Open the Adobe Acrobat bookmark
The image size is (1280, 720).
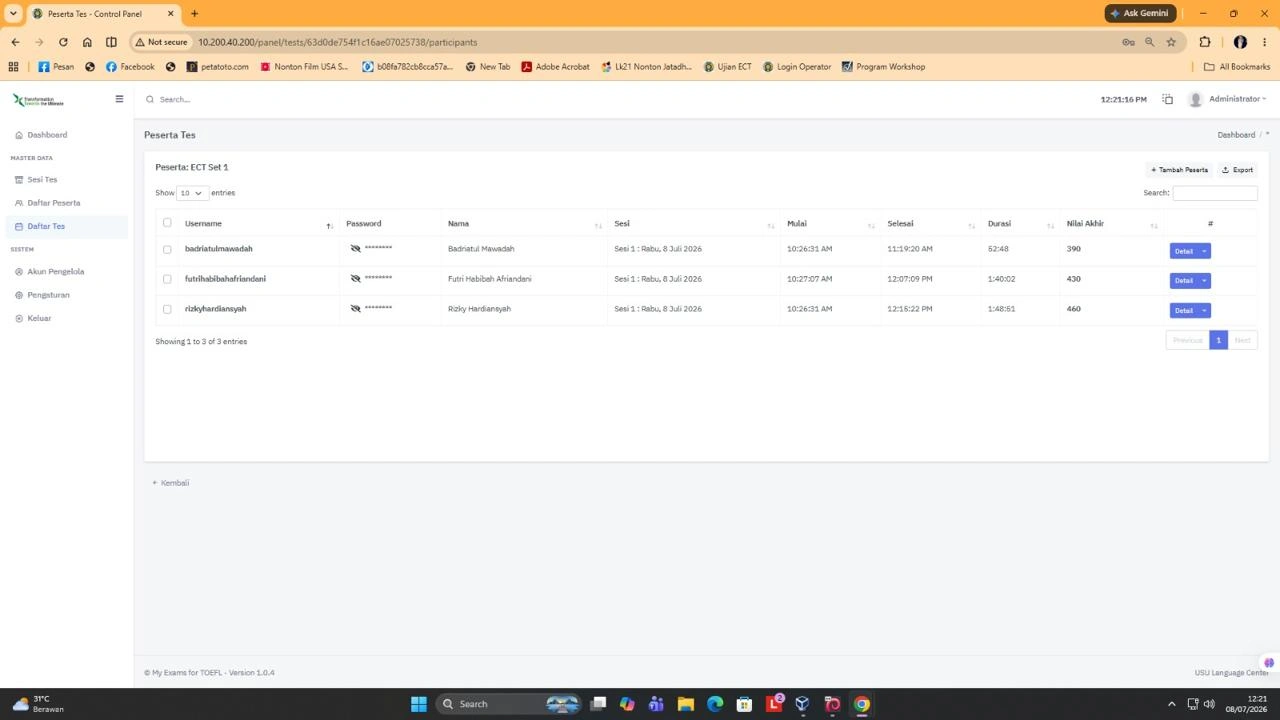pyautogui.click(x=555, y=67)
